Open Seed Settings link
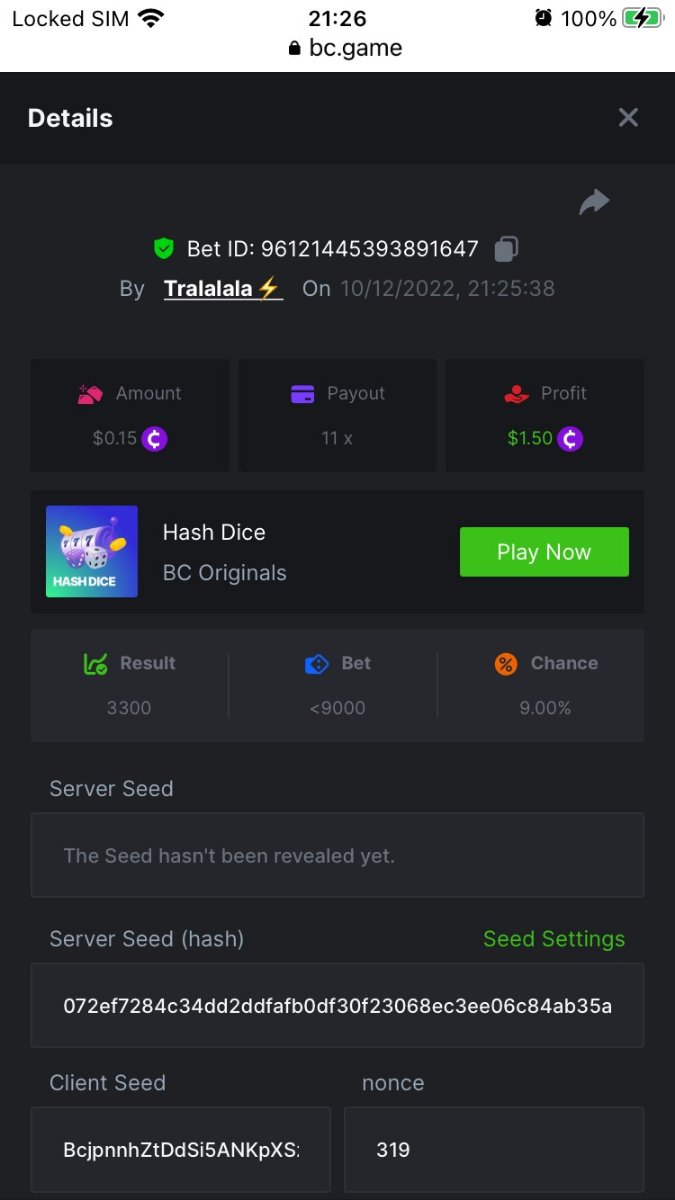The height and width of the screenshot is (1200, 675). [x=554, y=939]
